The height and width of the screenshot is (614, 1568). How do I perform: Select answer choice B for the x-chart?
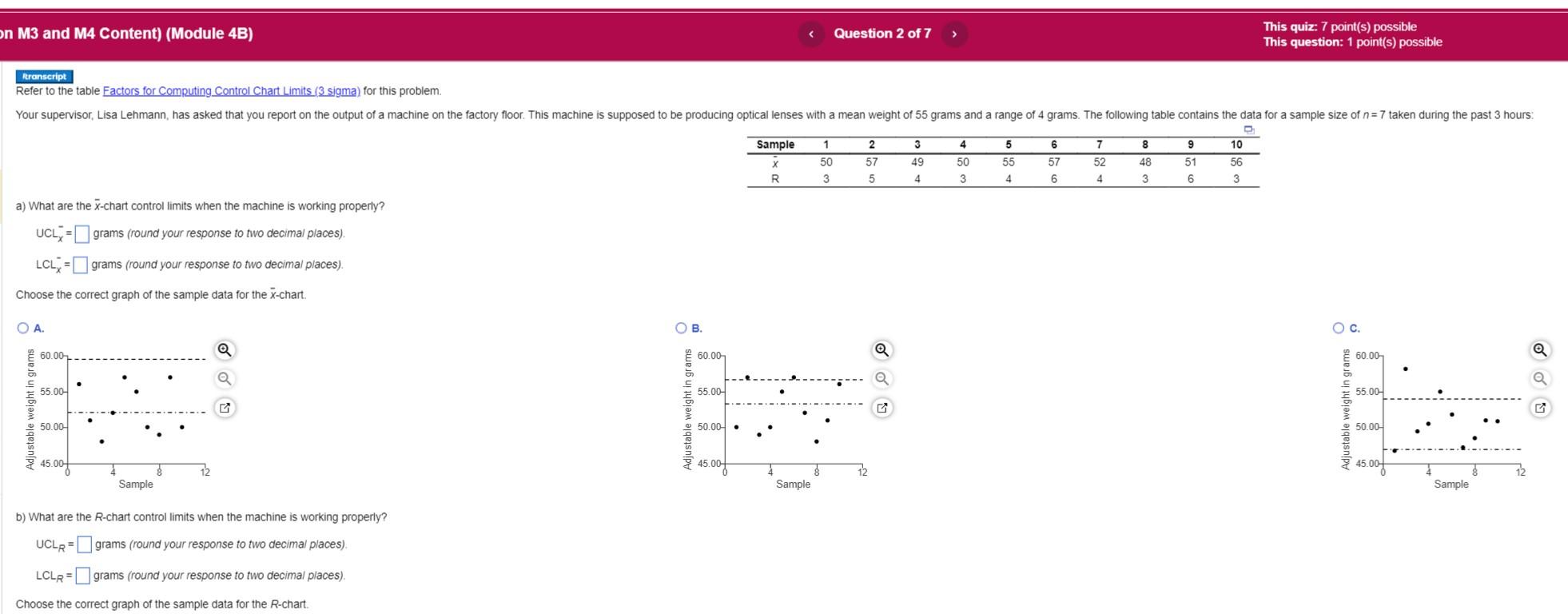(679, 327)
